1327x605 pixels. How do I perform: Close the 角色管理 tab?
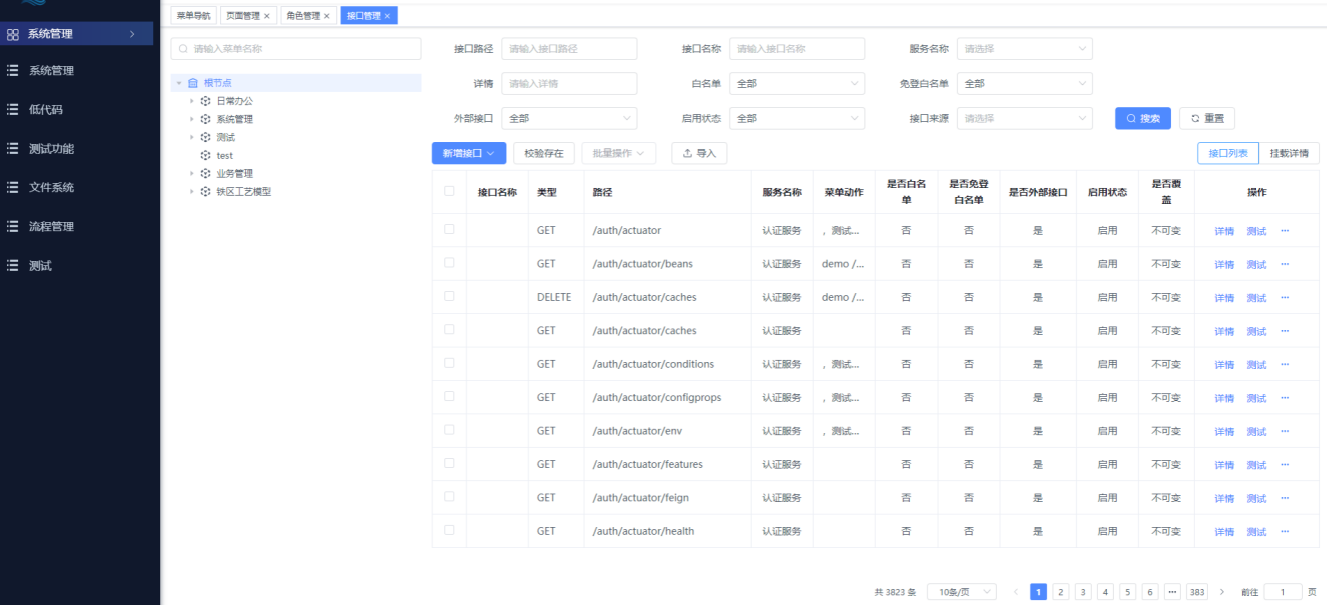pos(327,16)
